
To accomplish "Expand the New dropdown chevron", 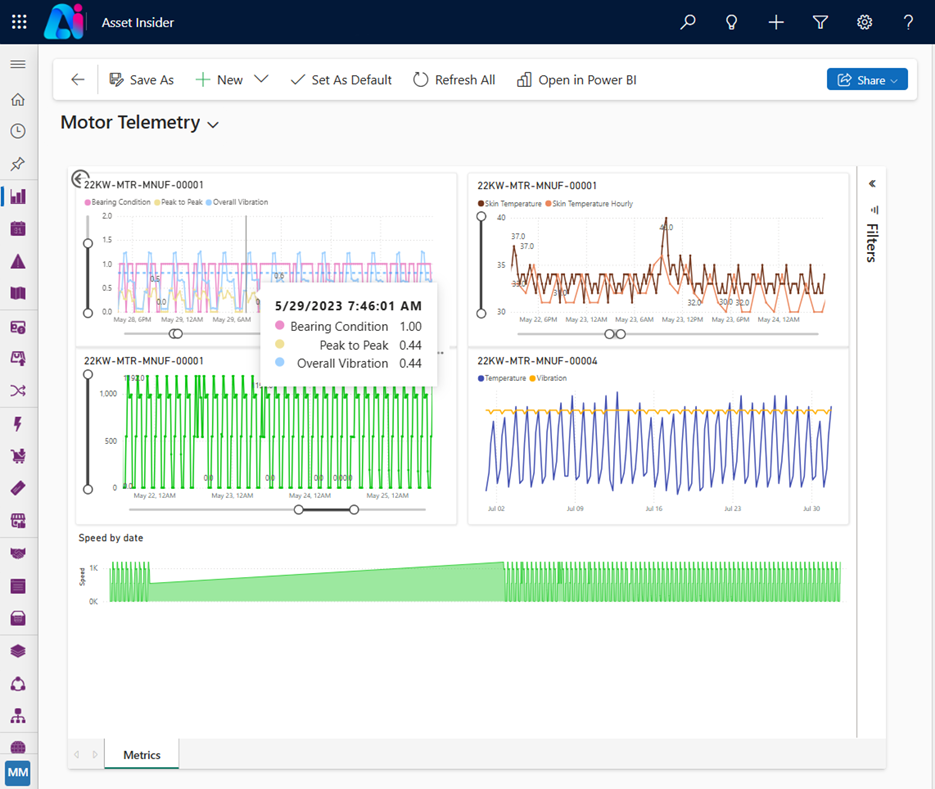I will click(261, 79).
